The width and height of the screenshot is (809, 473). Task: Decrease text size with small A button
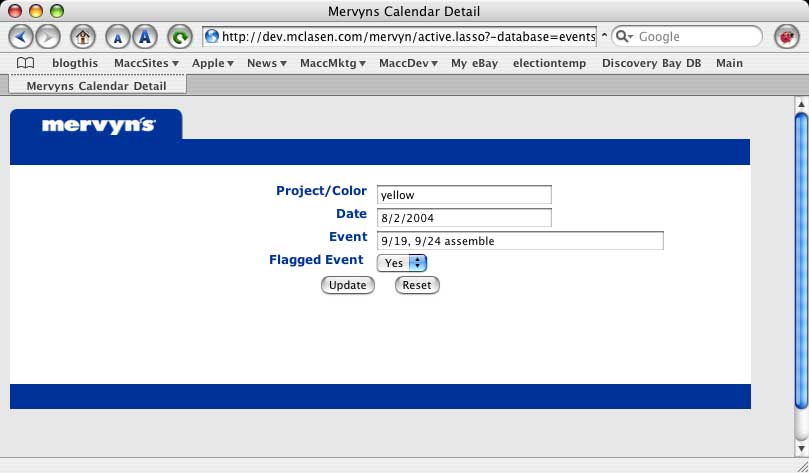(x=118, y=37)
